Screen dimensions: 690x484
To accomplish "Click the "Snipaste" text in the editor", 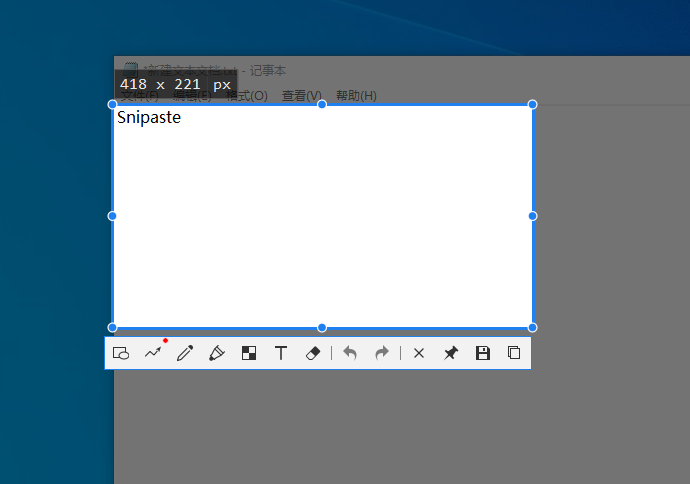I will coord(149,118).
